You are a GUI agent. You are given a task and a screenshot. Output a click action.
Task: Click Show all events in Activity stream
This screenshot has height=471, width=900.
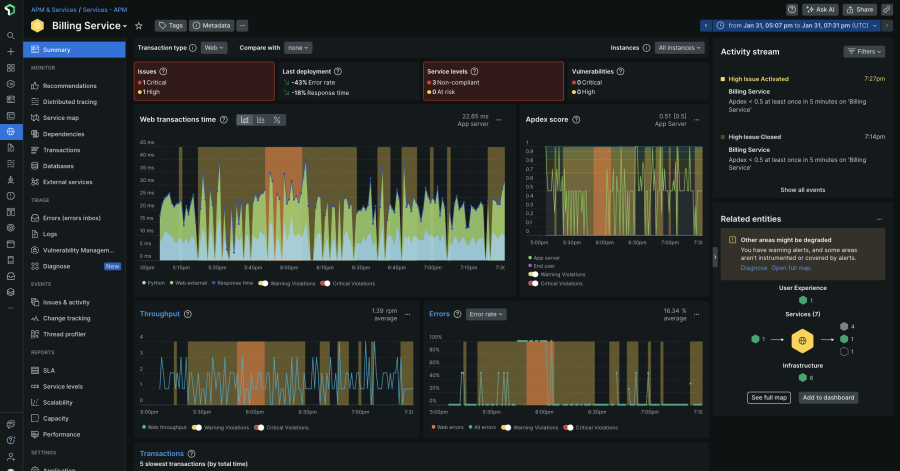tap(802, 189)
